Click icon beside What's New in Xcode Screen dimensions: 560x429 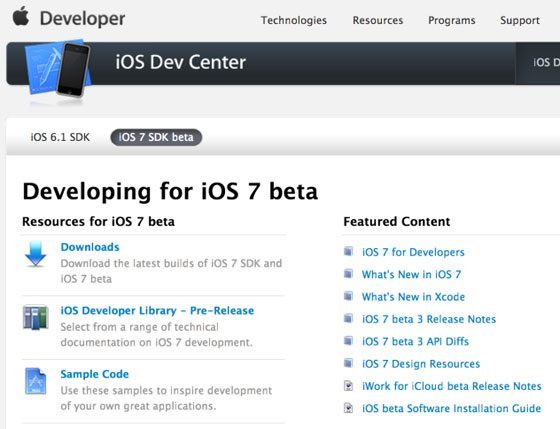pos(348,296)
